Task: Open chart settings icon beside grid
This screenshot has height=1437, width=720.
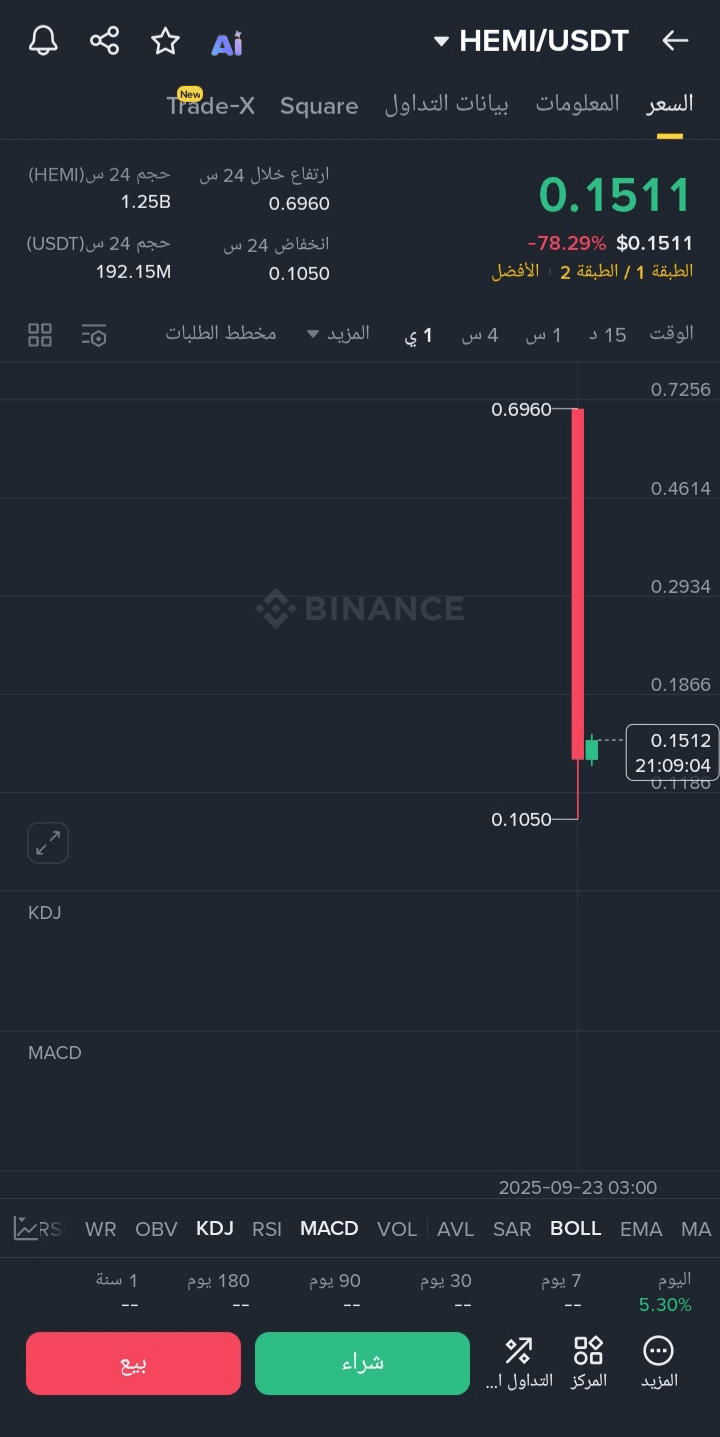Action: (94, 335)
